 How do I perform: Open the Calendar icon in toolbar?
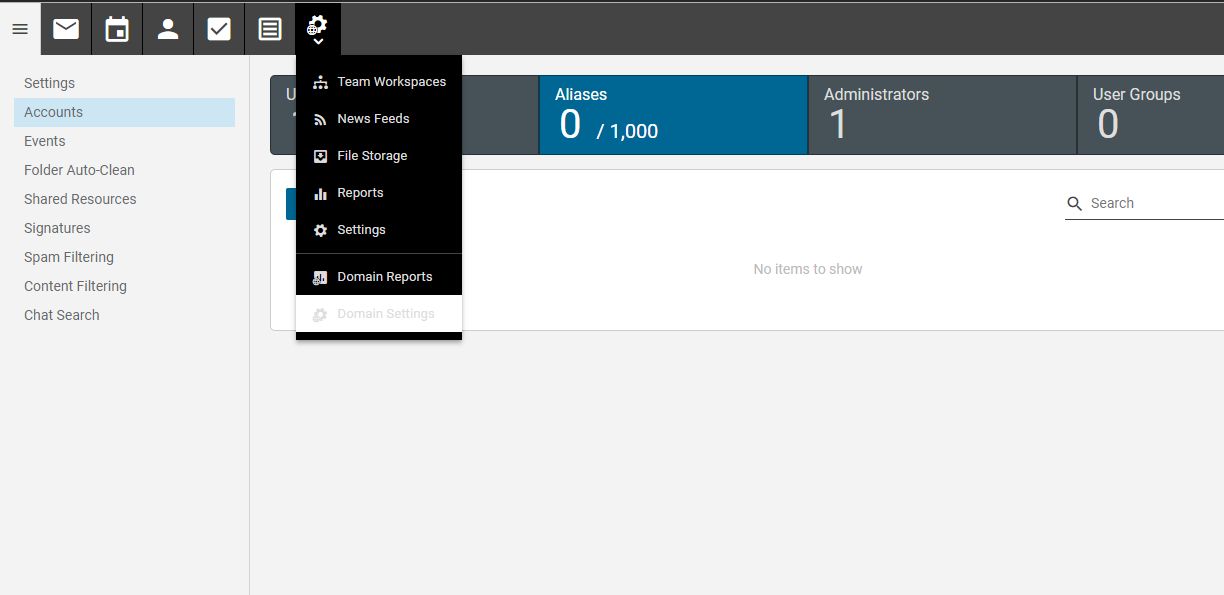coord(117,29)
